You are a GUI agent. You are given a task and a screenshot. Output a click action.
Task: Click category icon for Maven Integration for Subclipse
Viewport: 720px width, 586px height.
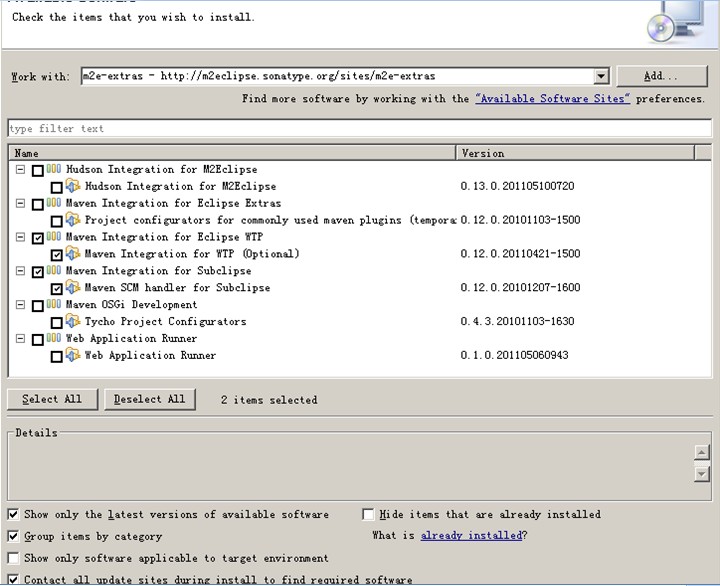click(53, 270)
